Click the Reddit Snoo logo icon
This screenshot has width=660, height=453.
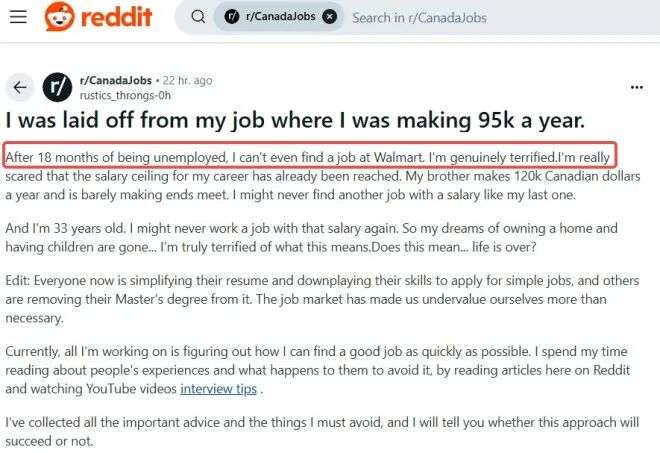[60, 17]
